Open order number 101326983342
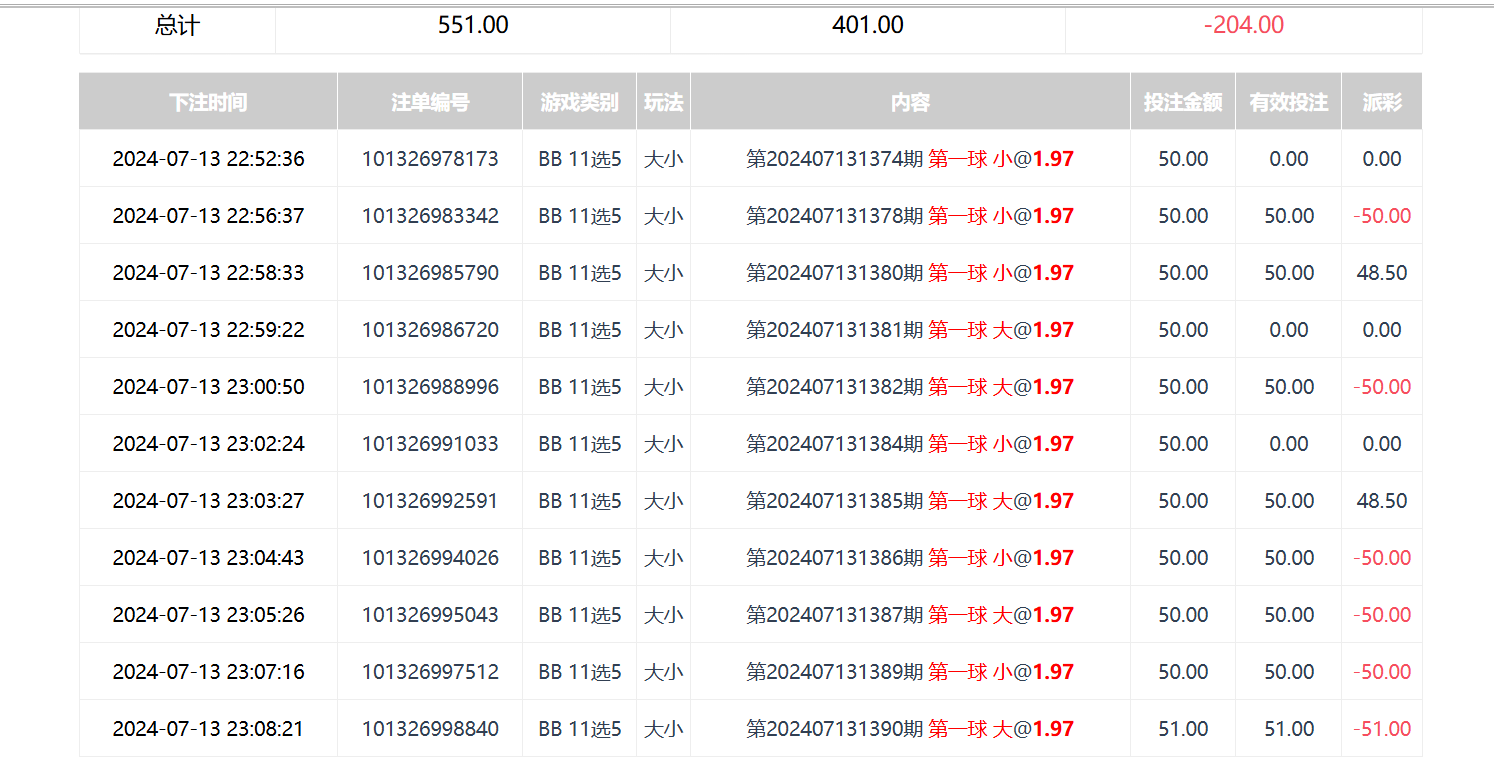The image size is (1494, 768). click(430, 216)
